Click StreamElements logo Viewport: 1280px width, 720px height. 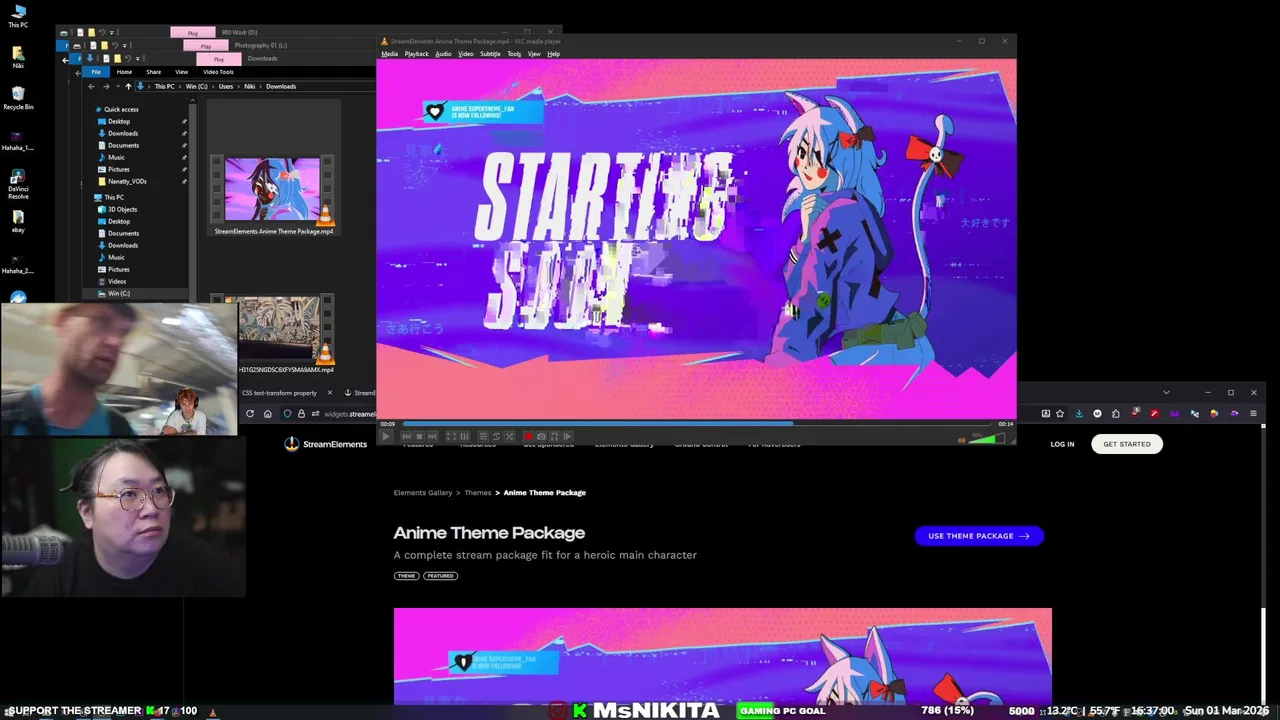(326, 444)
